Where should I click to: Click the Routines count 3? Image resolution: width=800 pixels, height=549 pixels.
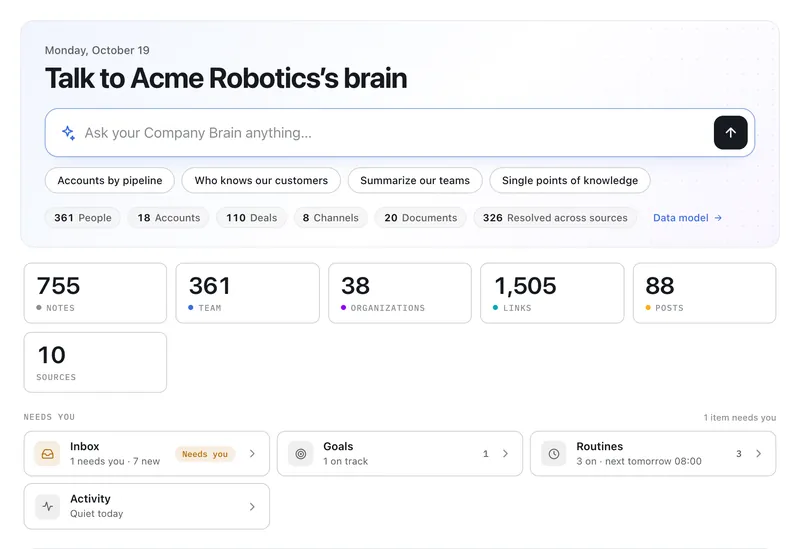tap(738, 454)
